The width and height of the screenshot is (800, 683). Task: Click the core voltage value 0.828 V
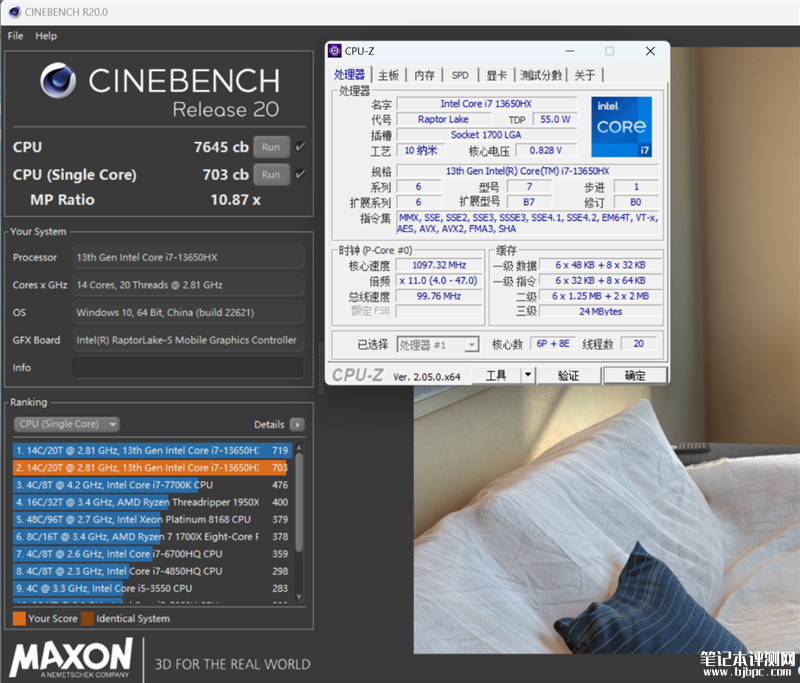point(546,150)
